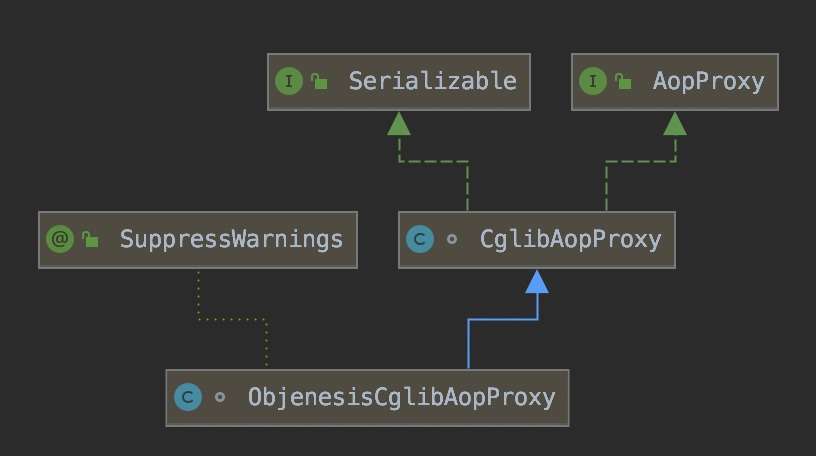This screenshot has width=816, height=456.
Task: Select the ObjenesisCglibAopProxy node label
Action: (x=401, y=397)
